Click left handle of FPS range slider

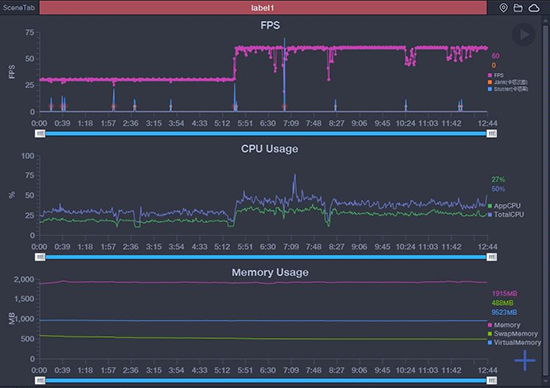point(40,134)
